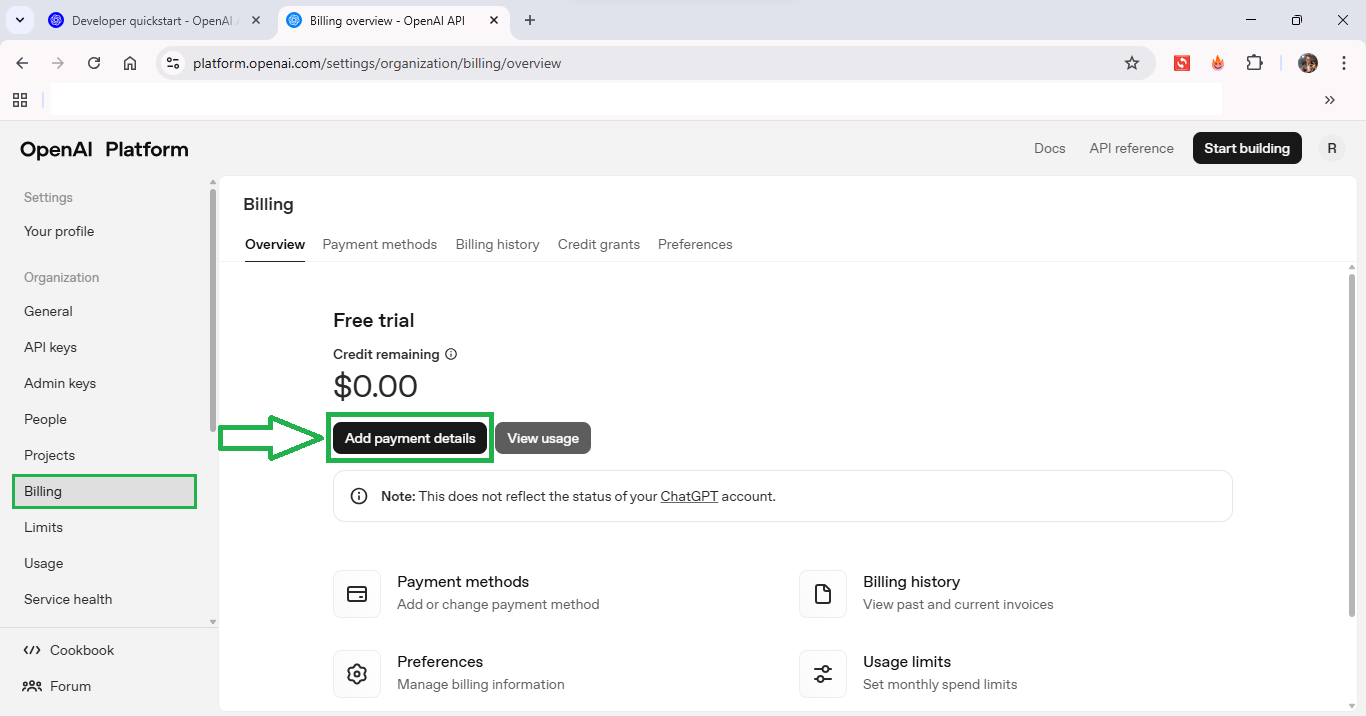The height and width of the screenshot is (716, 1366).
Task: Click the Usage limits sliders icon
Action: tap(823, 674)
